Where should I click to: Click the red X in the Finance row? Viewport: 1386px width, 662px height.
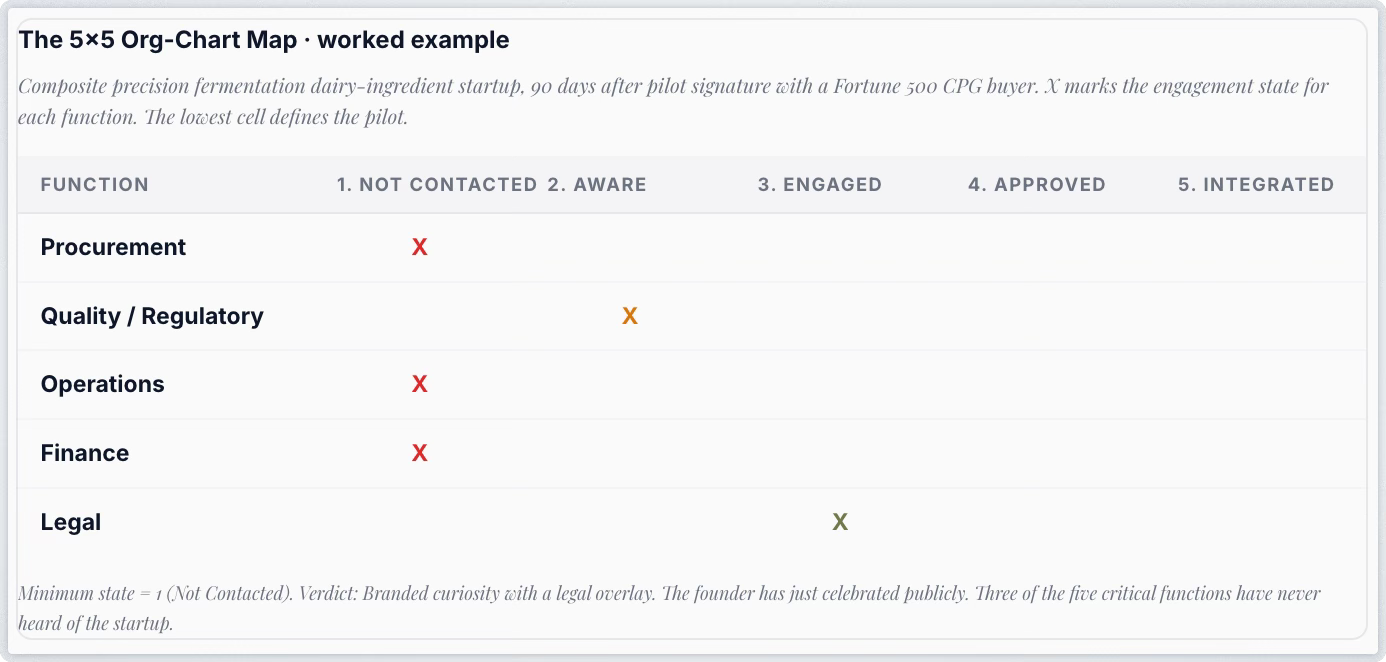point(419,453)
